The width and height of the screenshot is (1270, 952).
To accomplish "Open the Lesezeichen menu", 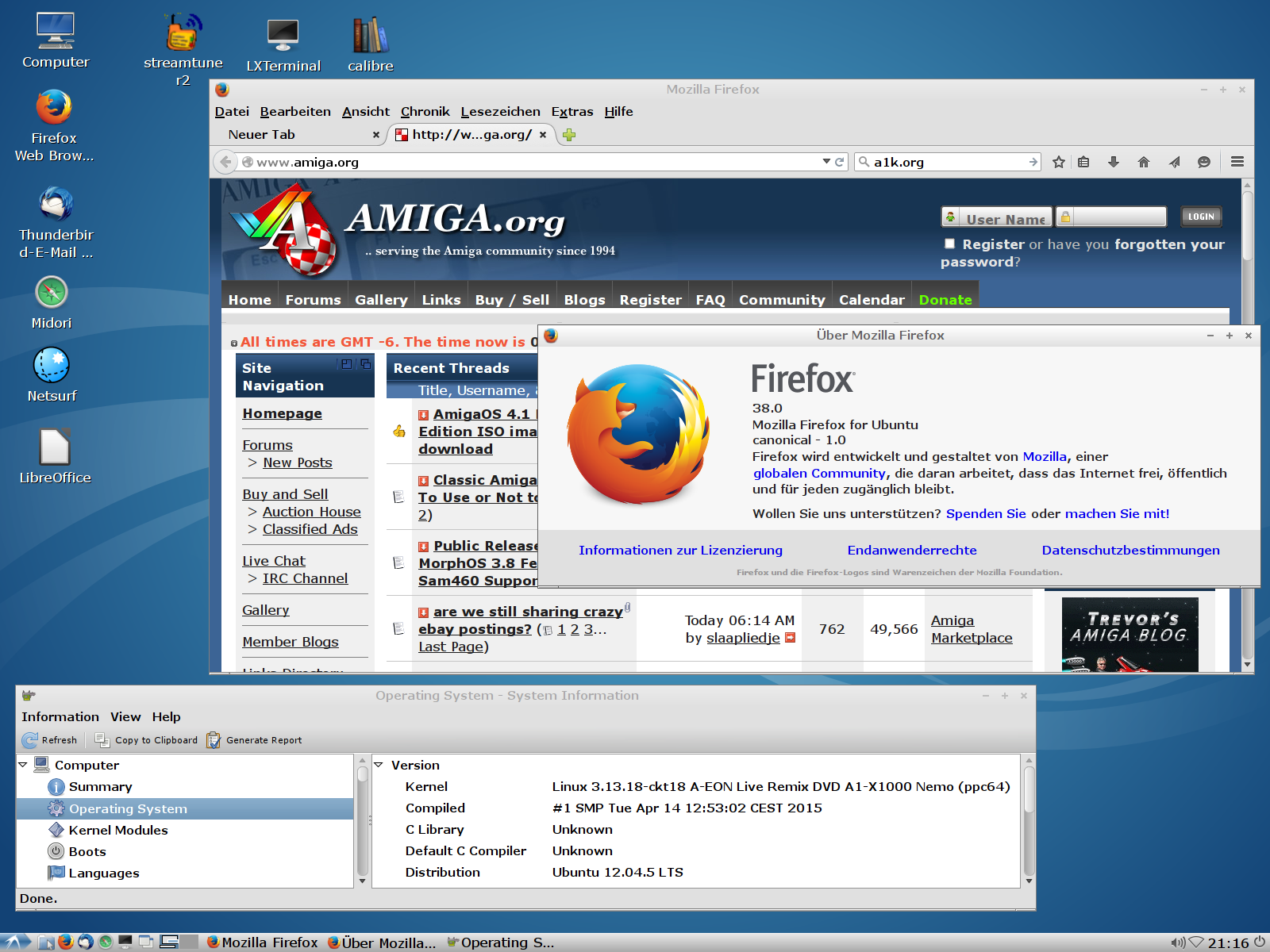I will point(500,112).
